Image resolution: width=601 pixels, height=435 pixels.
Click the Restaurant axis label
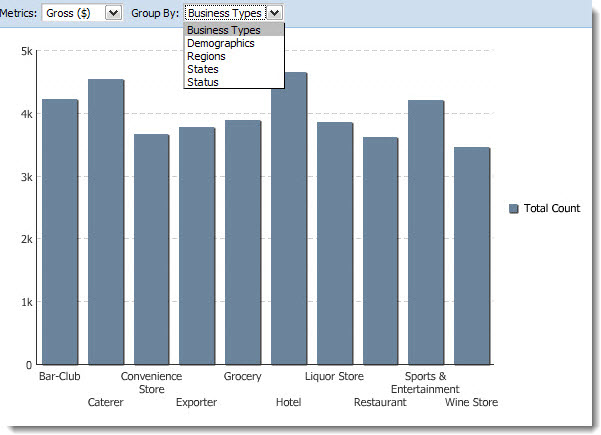coord(380,402)
